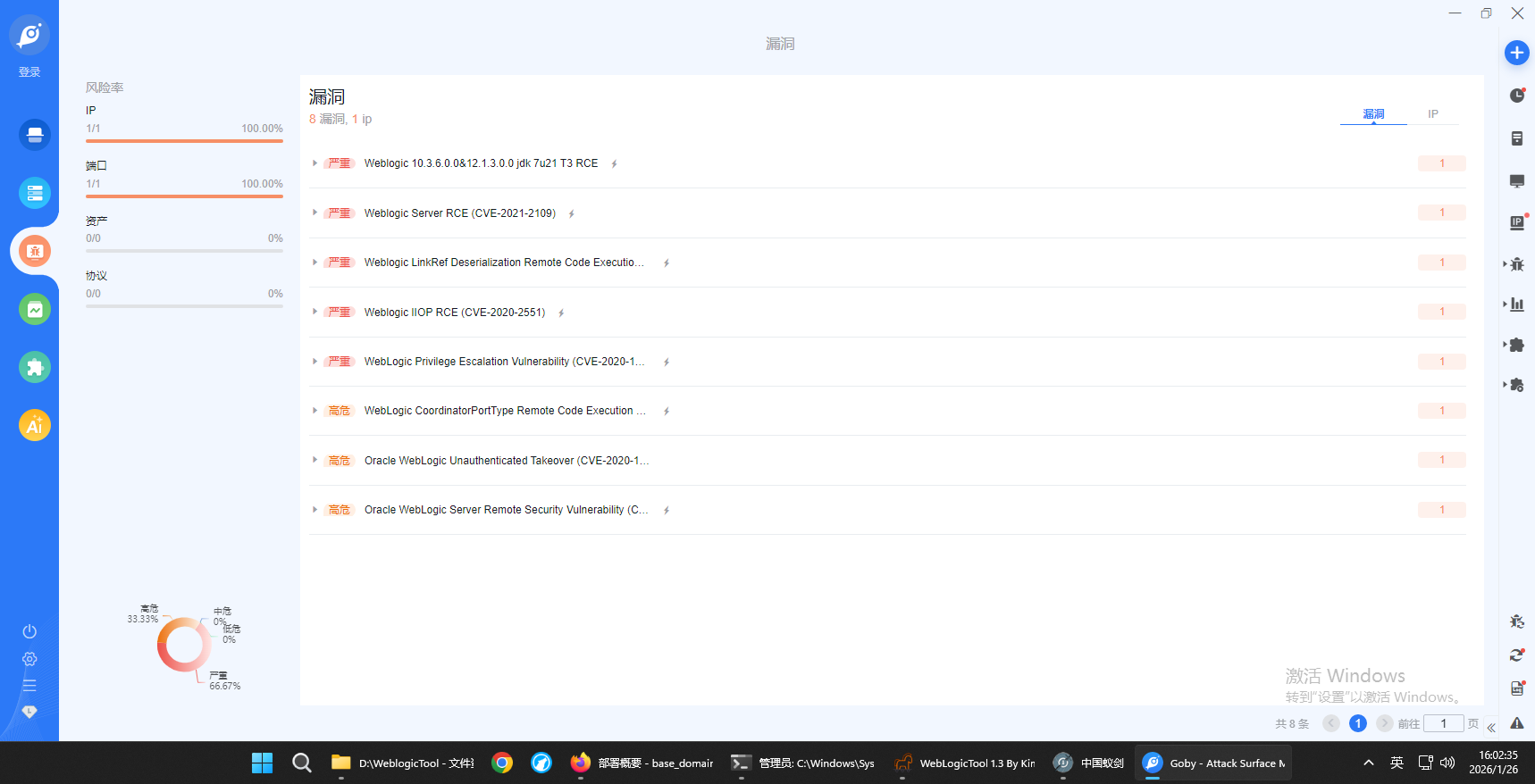The image size is (1535, 784).
Task: Go to next page arrow
Action: tap(1385, 723)
